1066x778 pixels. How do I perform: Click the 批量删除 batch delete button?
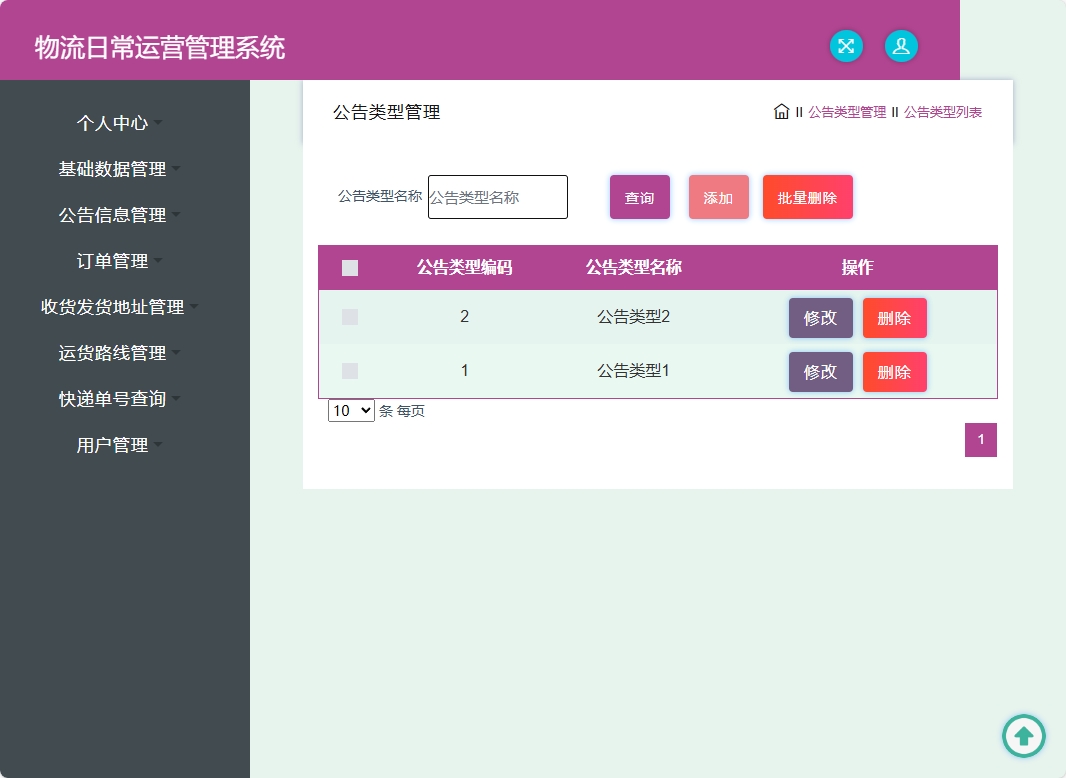point(807,197)
